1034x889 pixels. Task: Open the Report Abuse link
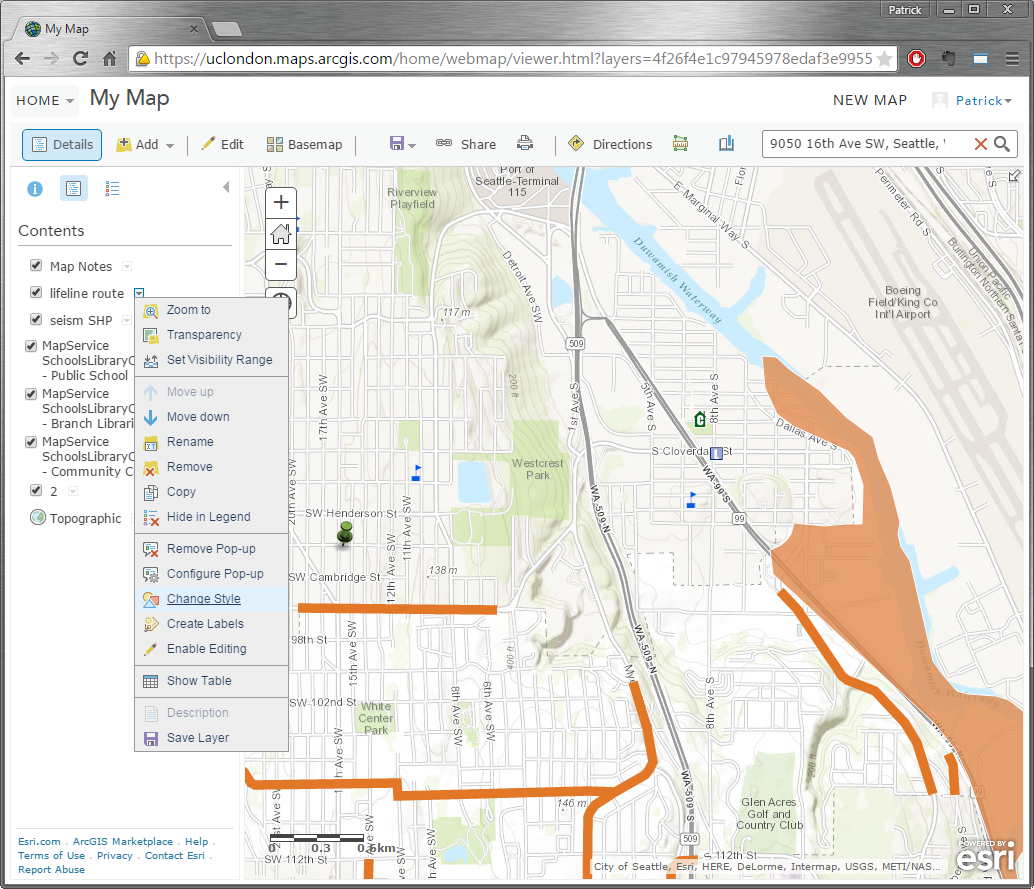51,870
